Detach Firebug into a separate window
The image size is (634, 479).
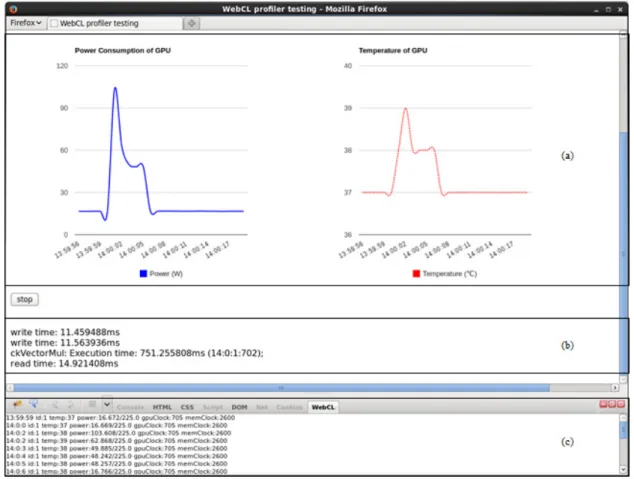click(x=612, y=404)
